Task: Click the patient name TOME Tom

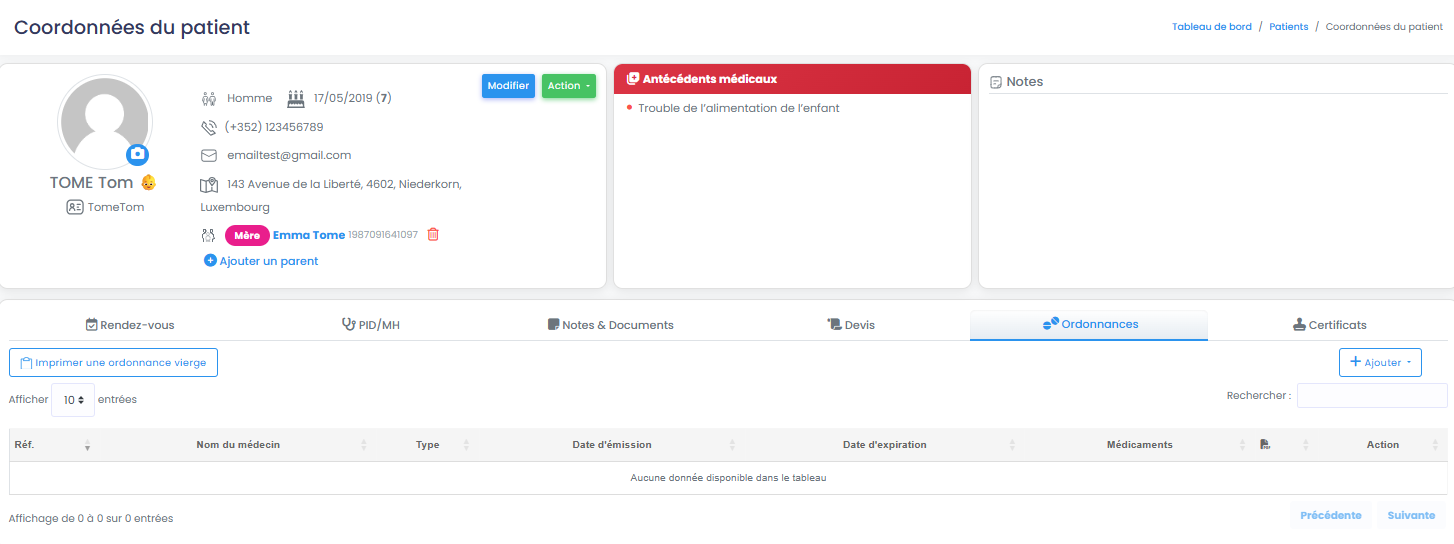Action: [91, 183]
